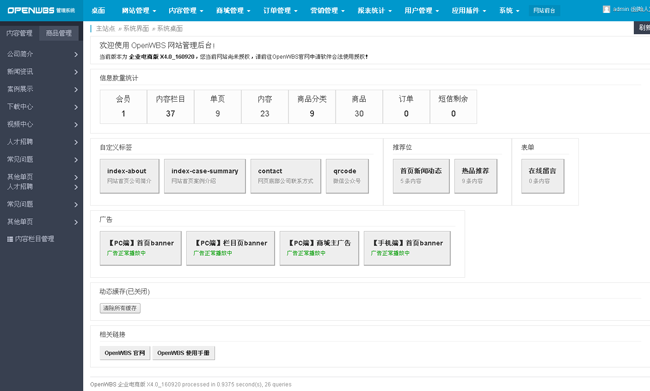Screen dimensions: 650x391
Task: Open the 首页新闻动态 recommendation slot
Action: tap(421, 176)
